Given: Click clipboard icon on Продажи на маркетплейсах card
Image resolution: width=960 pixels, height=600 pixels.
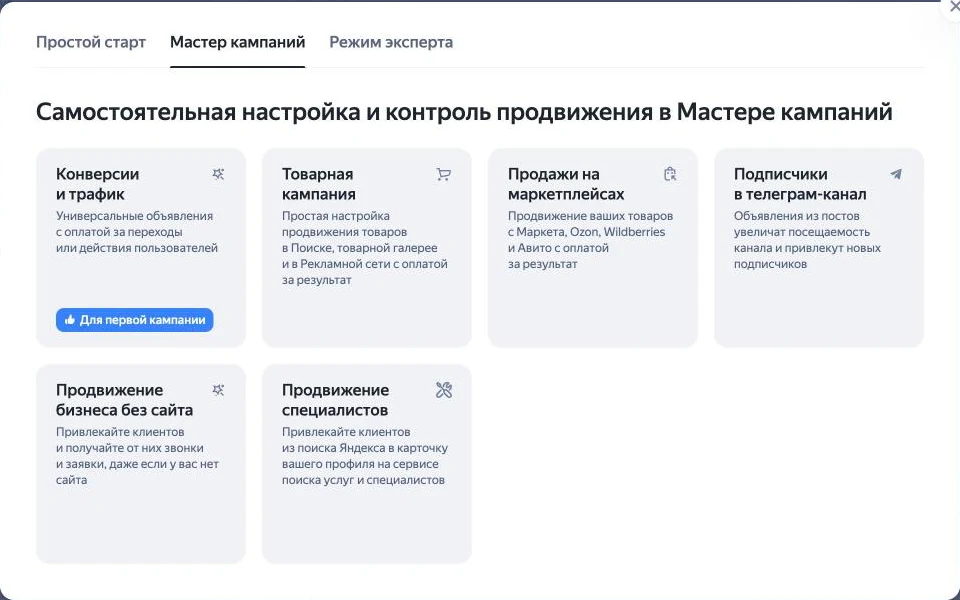Looking at the screenshot, I should pyautogui.click(x=670, y=174).
